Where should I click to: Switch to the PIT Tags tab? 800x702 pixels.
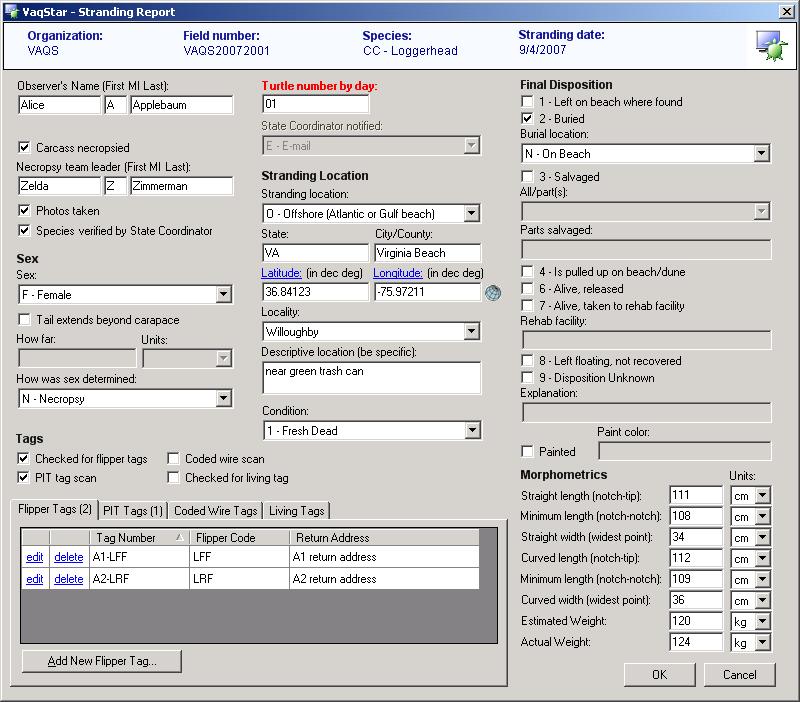coord(133,511)
